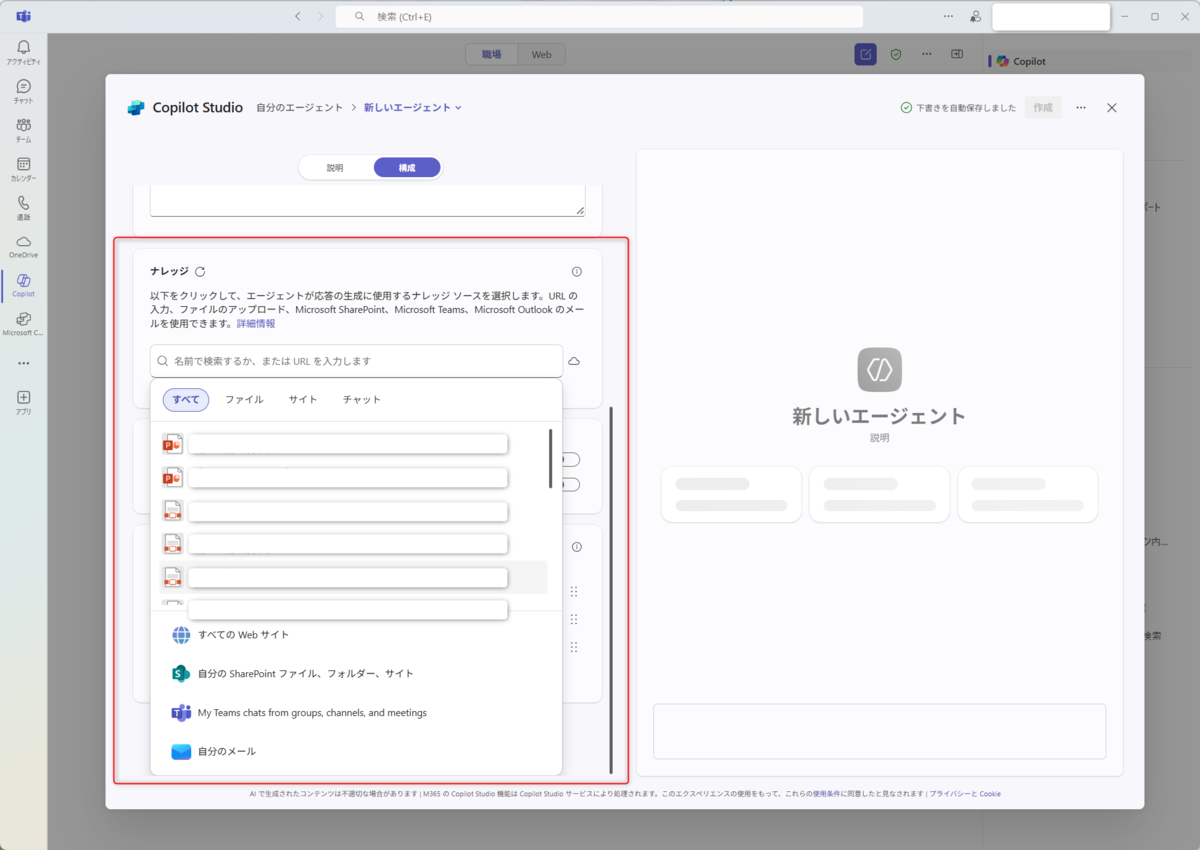Click the 作成 button
The height and width of the screenshot is (850, 1200).
(x=1043, y=107)
